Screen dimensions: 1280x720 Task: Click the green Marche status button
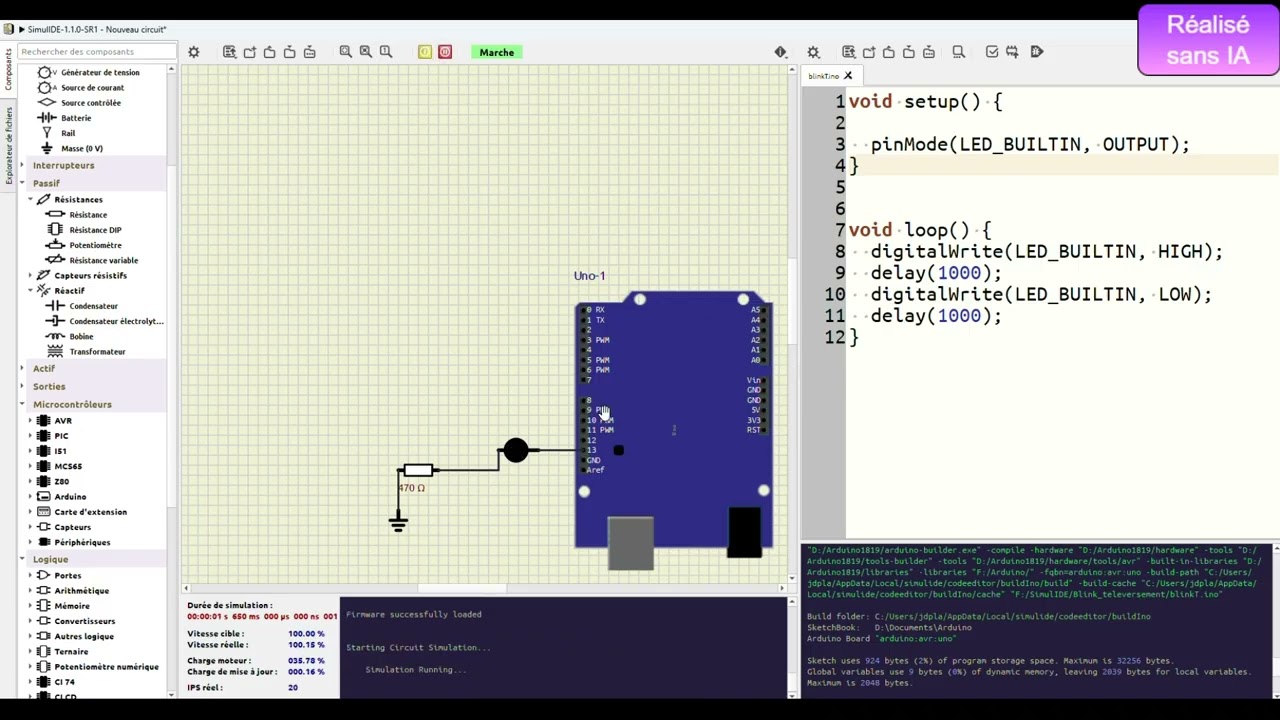click(497, 52)
